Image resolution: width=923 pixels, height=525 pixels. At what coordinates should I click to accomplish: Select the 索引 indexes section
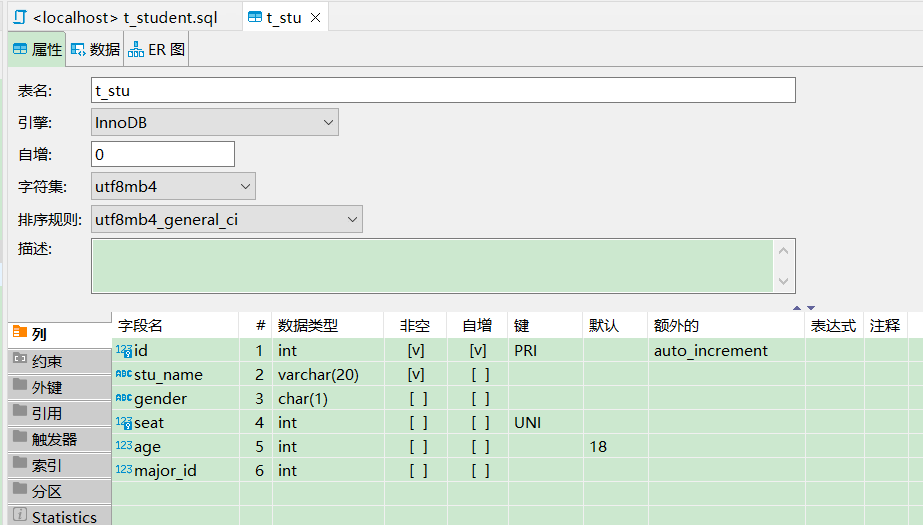[x=59, y=465]
